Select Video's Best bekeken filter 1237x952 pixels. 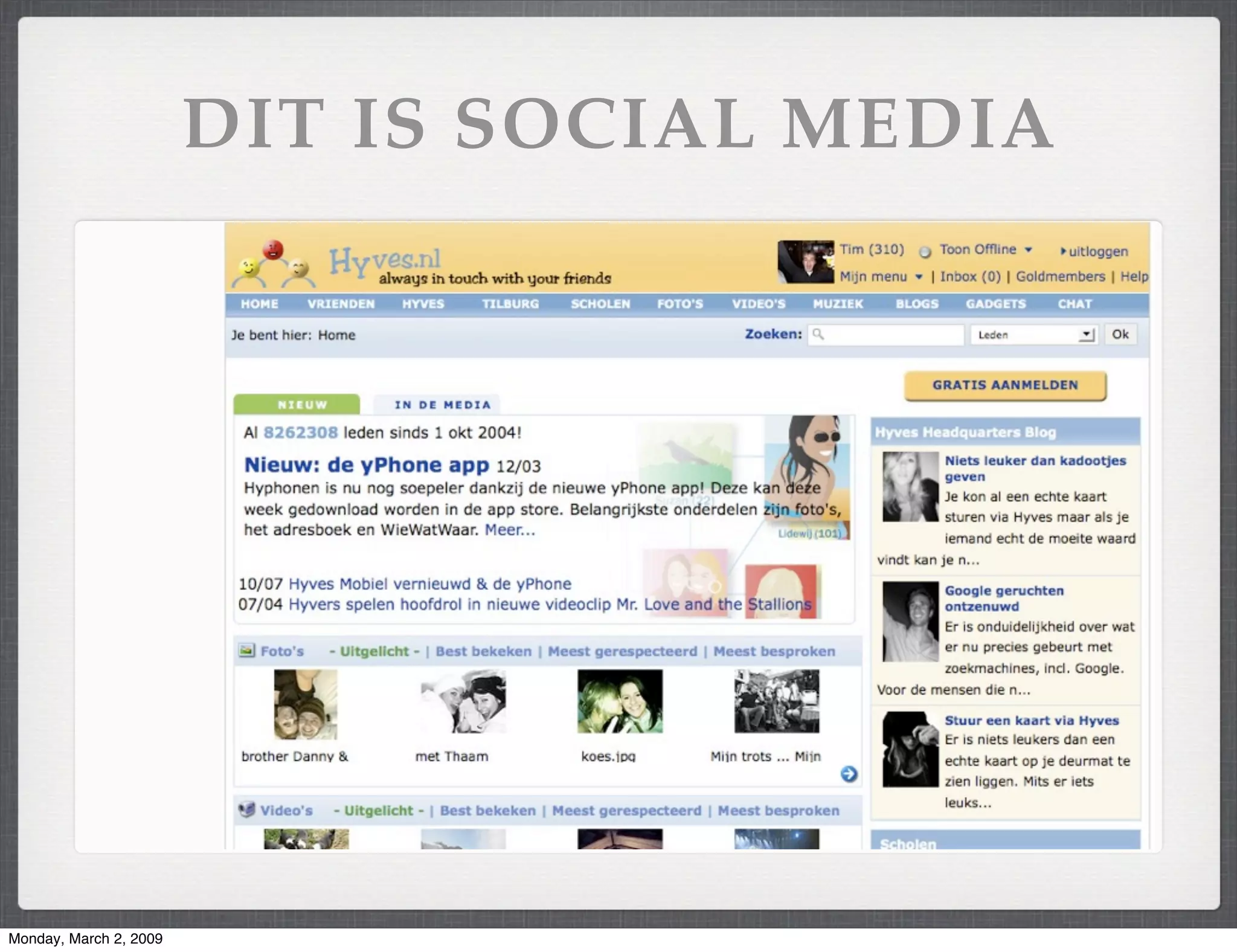click(487, 811)
